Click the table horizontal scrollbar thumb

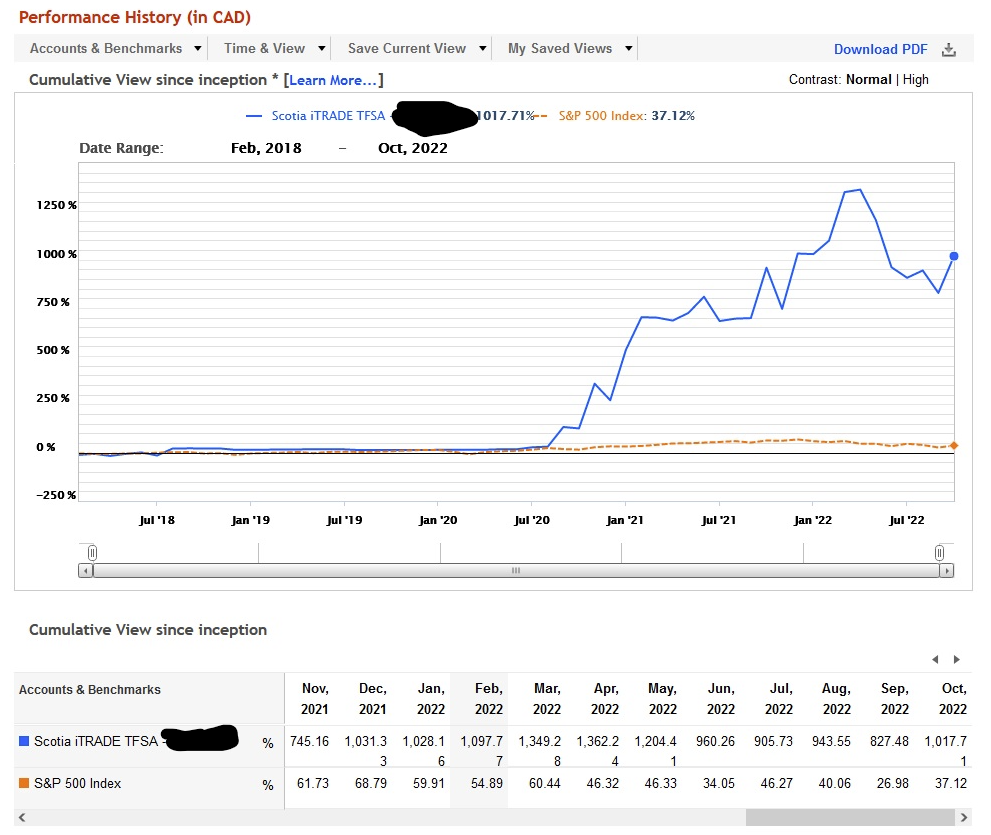pos(850,817)
